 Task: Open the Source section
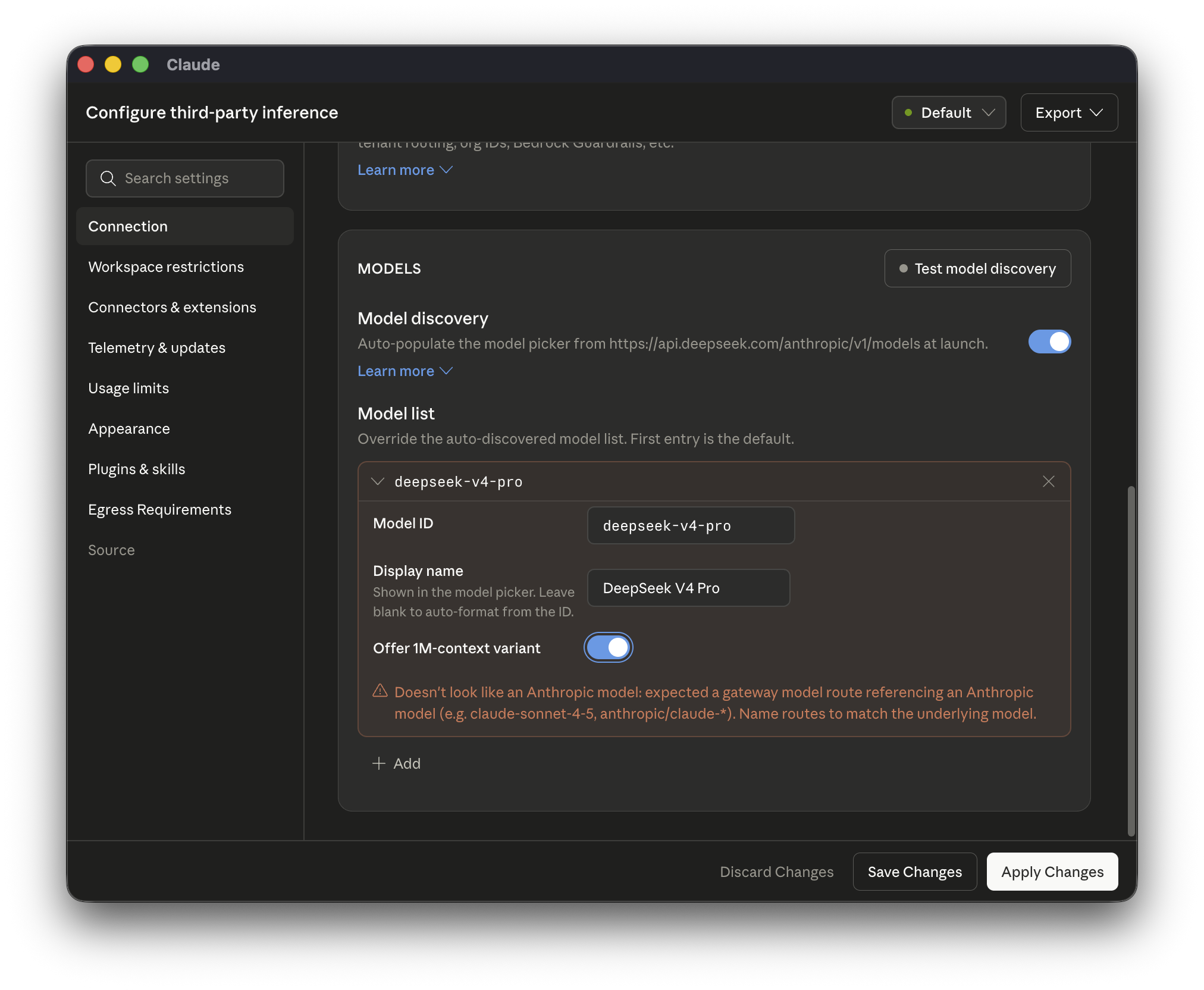(185, 550)
